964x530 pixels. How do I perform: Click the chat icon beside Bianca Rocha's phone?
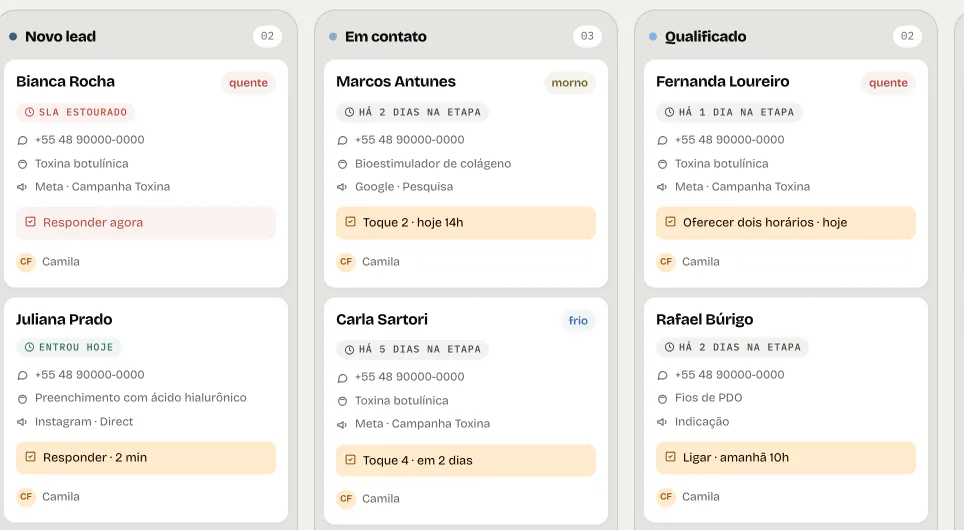(23, 140)
